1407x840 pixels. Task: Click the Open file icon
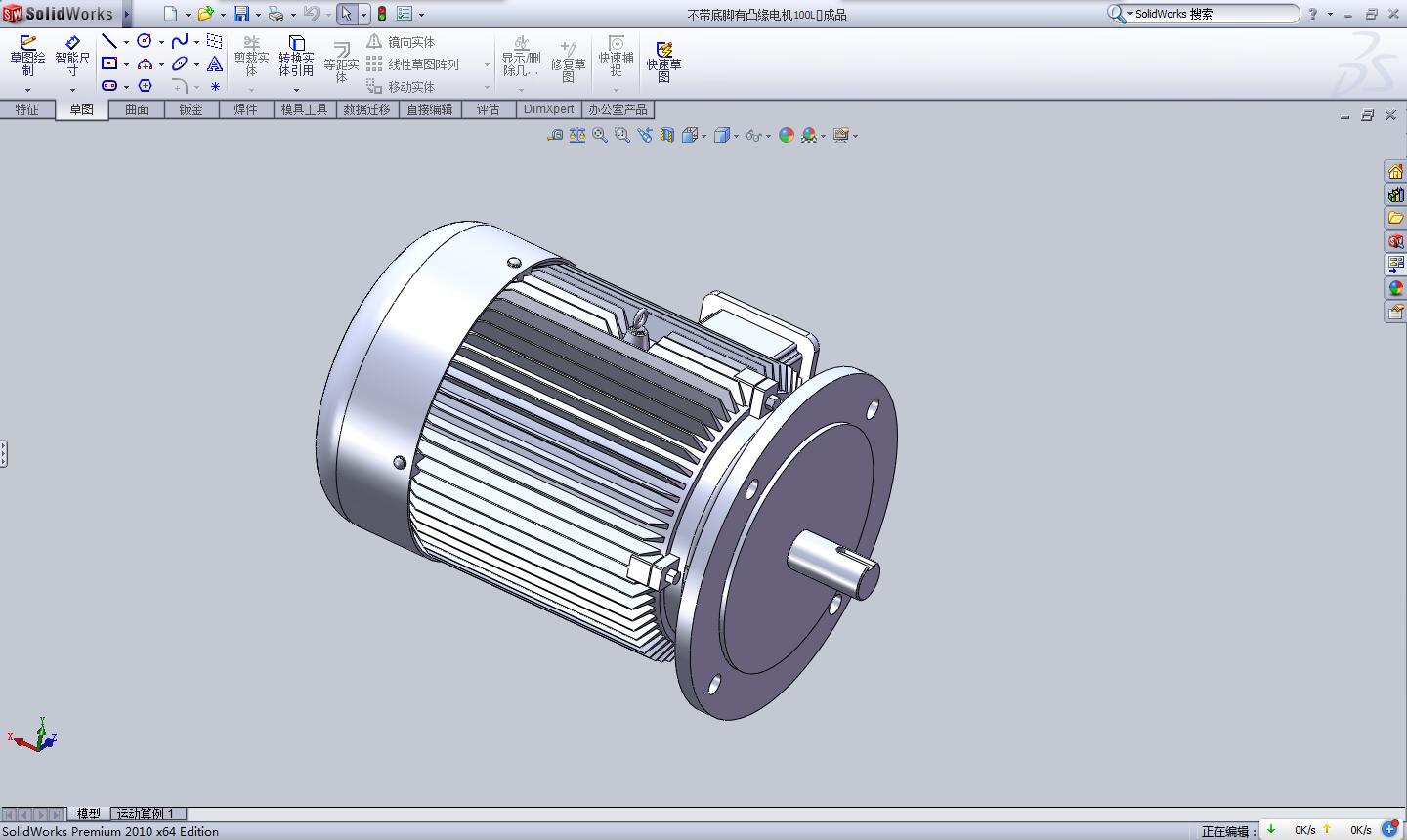pyautogui.click(x=205, y=14)
